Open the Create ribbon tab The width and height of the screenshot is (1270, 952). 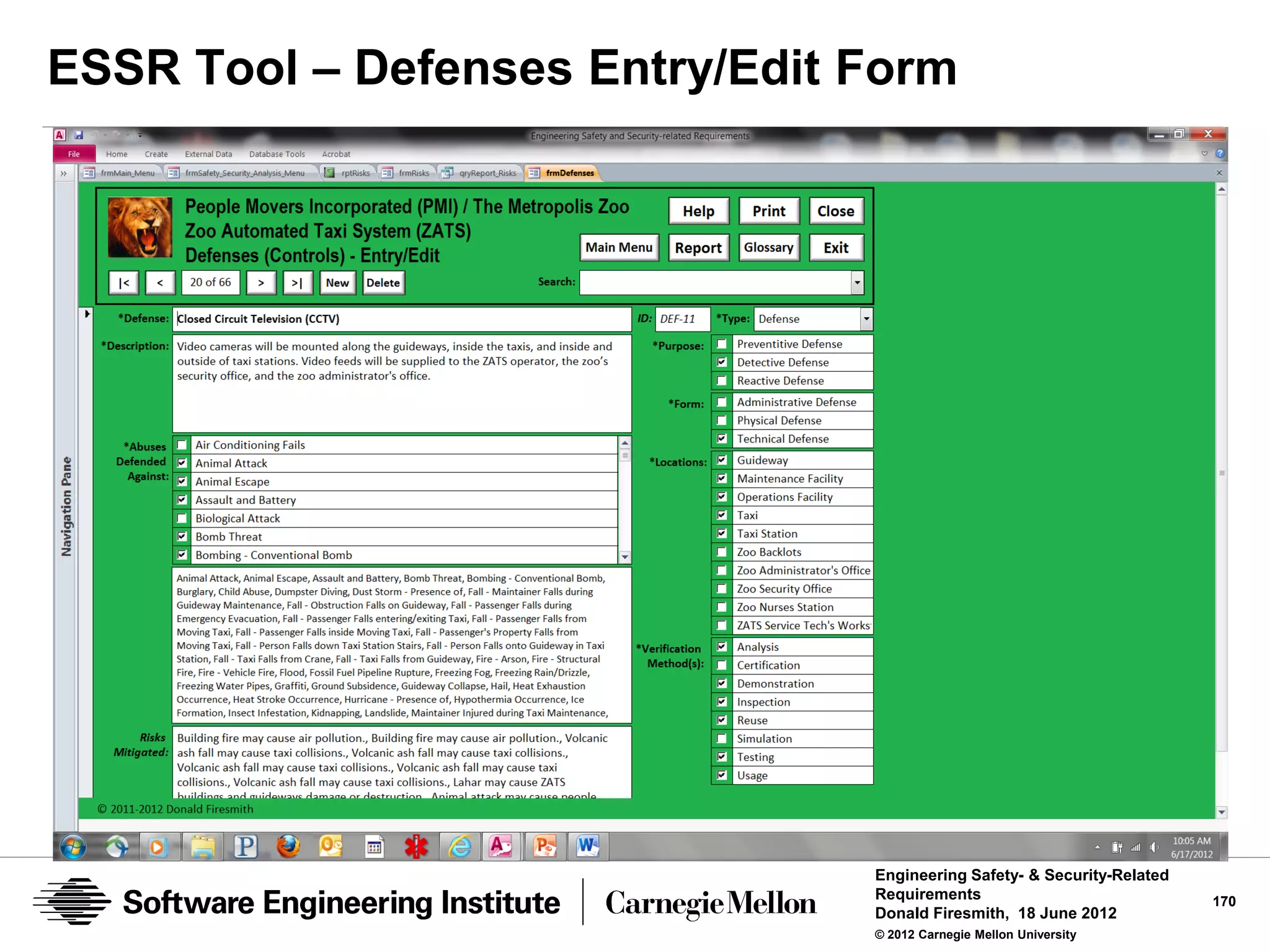(156, 154)
